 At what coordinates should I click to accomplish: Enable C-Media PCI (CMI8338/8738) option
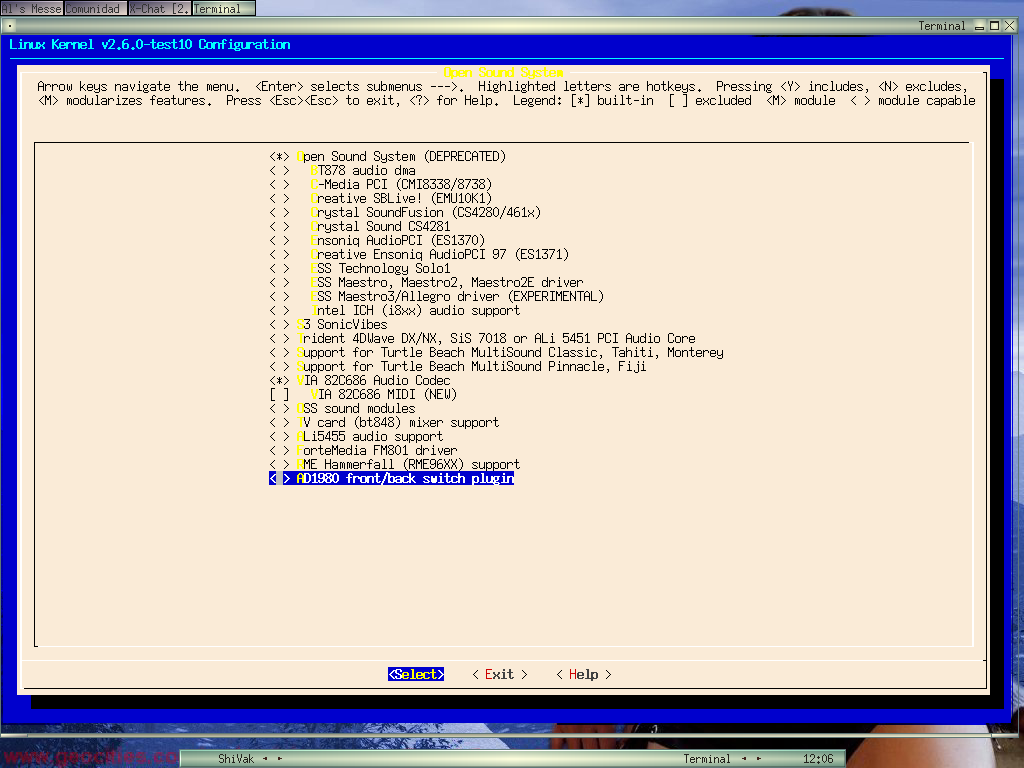click(280, 185)
